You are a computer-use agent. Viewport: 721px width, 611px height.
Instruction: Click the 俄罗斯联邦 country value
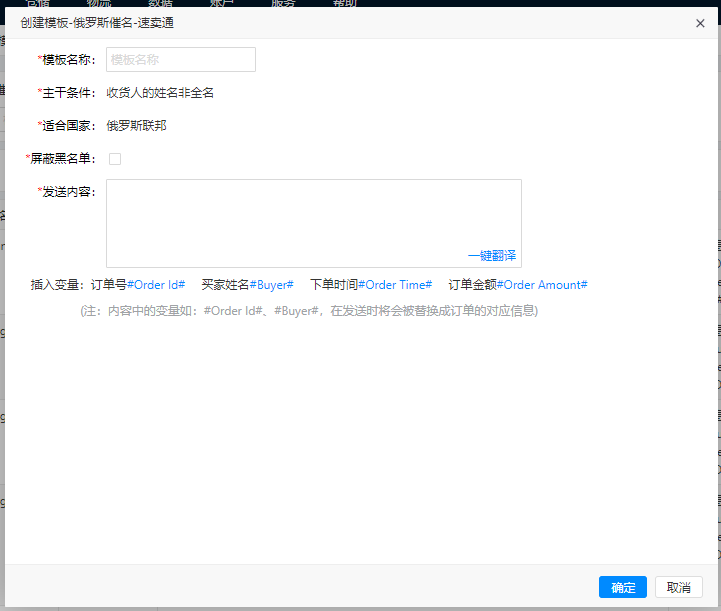pyautogui.click(x=136, y=126)
